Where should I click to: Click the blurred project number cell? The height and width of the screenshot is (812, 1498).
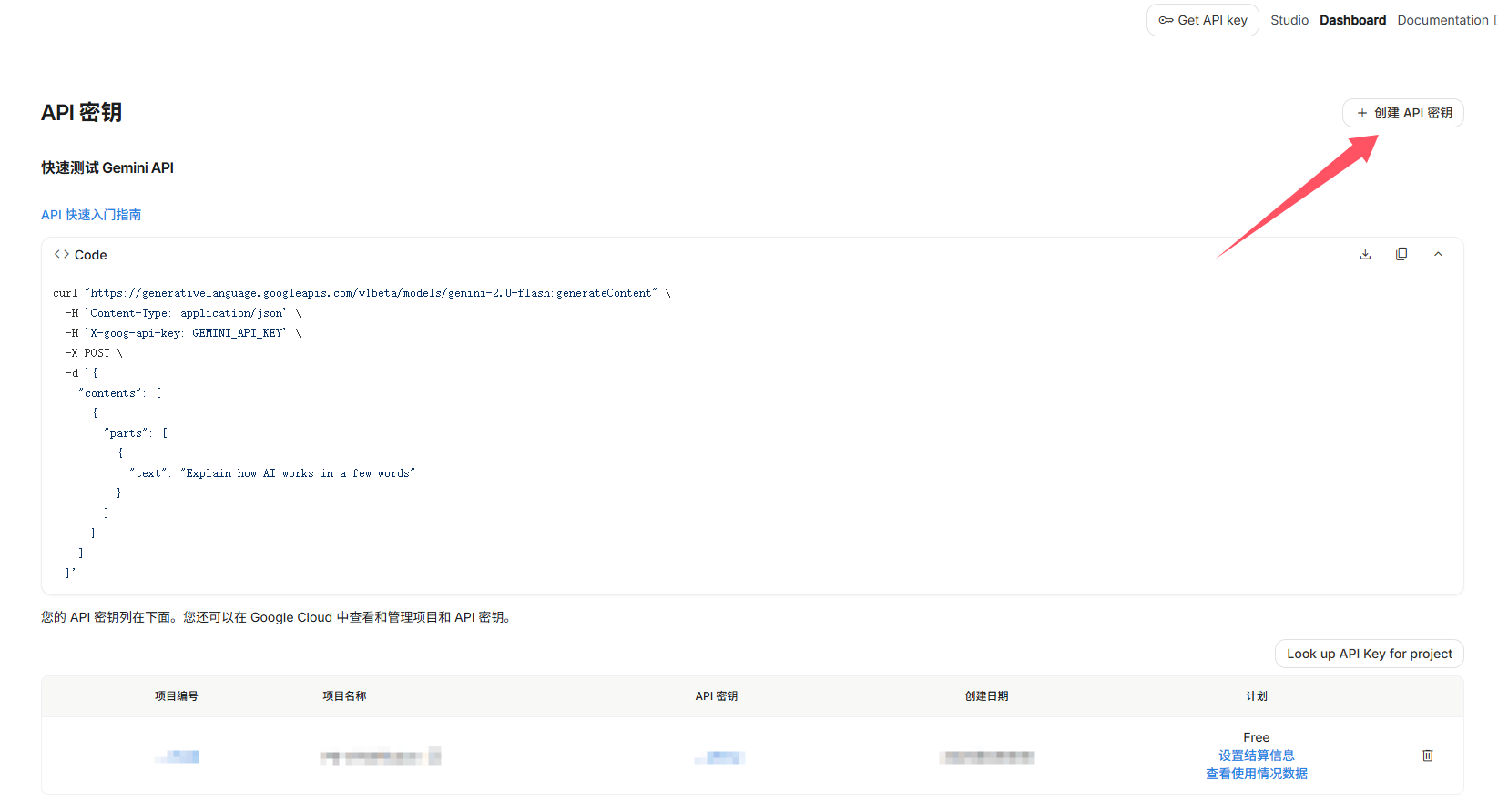pos(177,756)
